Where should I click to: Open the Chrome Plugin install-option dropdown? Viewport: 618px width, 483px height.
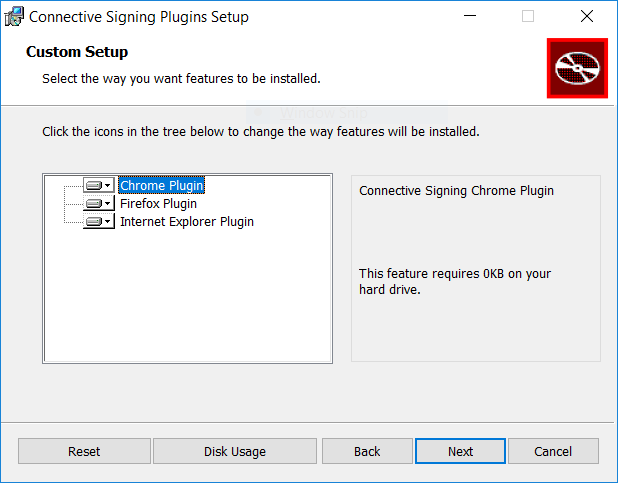coord(98,185)
